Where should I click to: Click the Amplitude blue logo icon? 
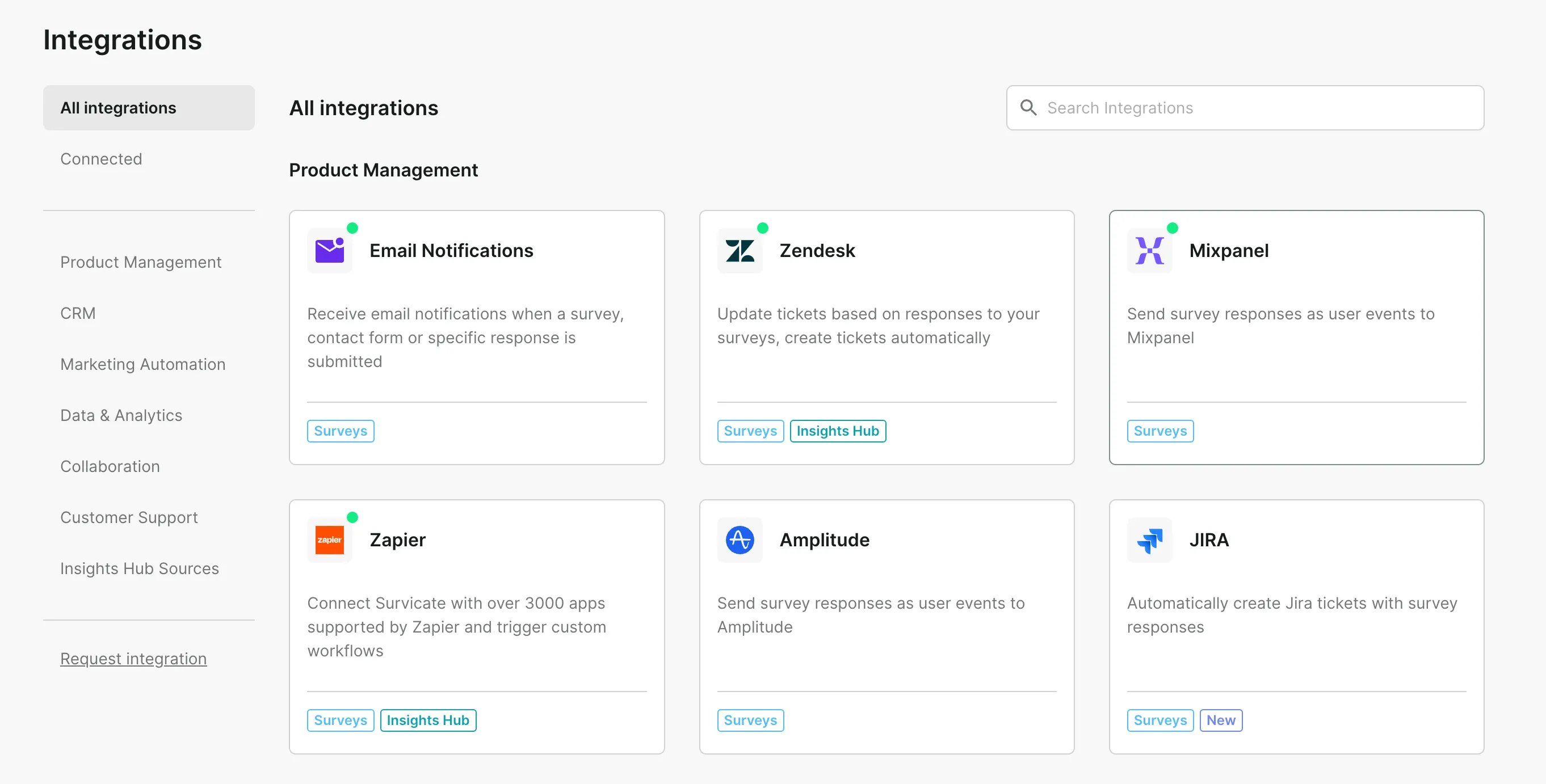740,540
